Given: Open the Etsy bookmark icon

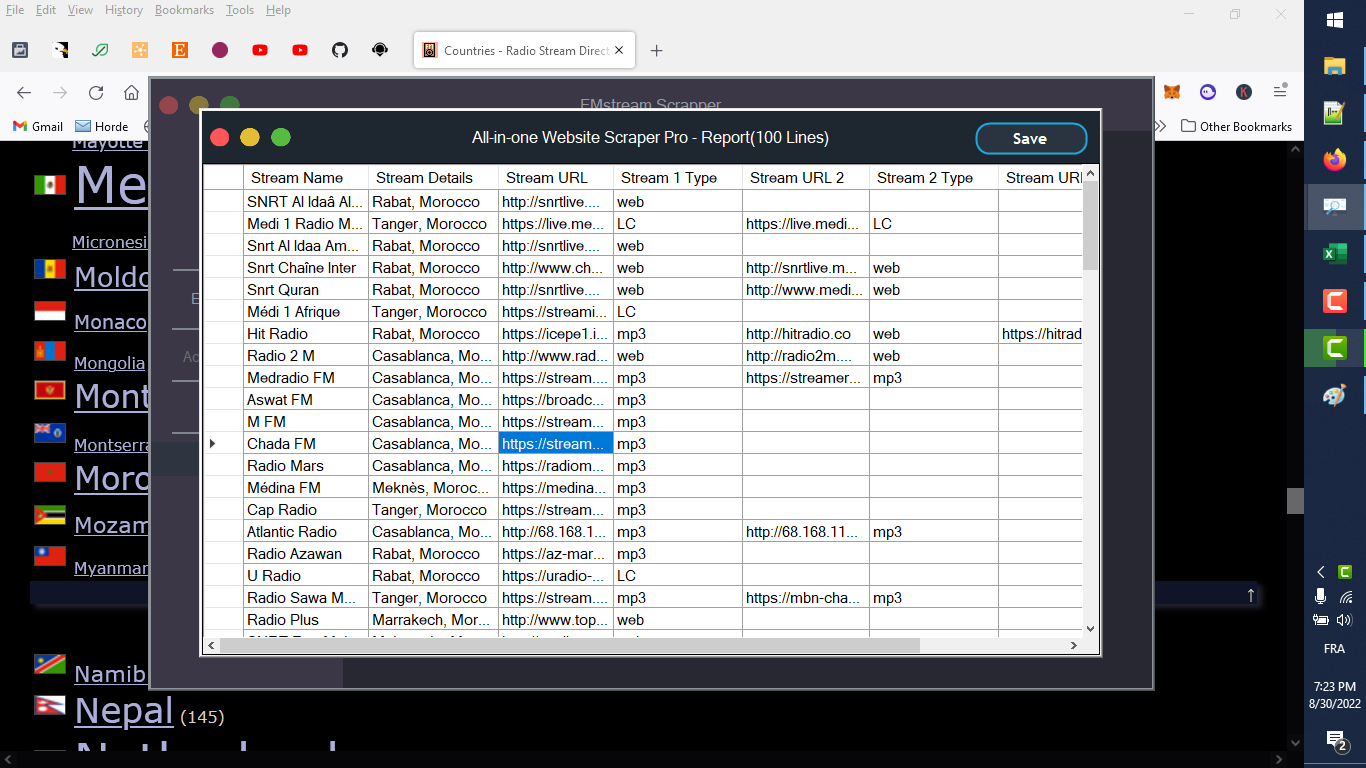Looking at the screenshot, I should pyautogui.click(x=180, y=50).
